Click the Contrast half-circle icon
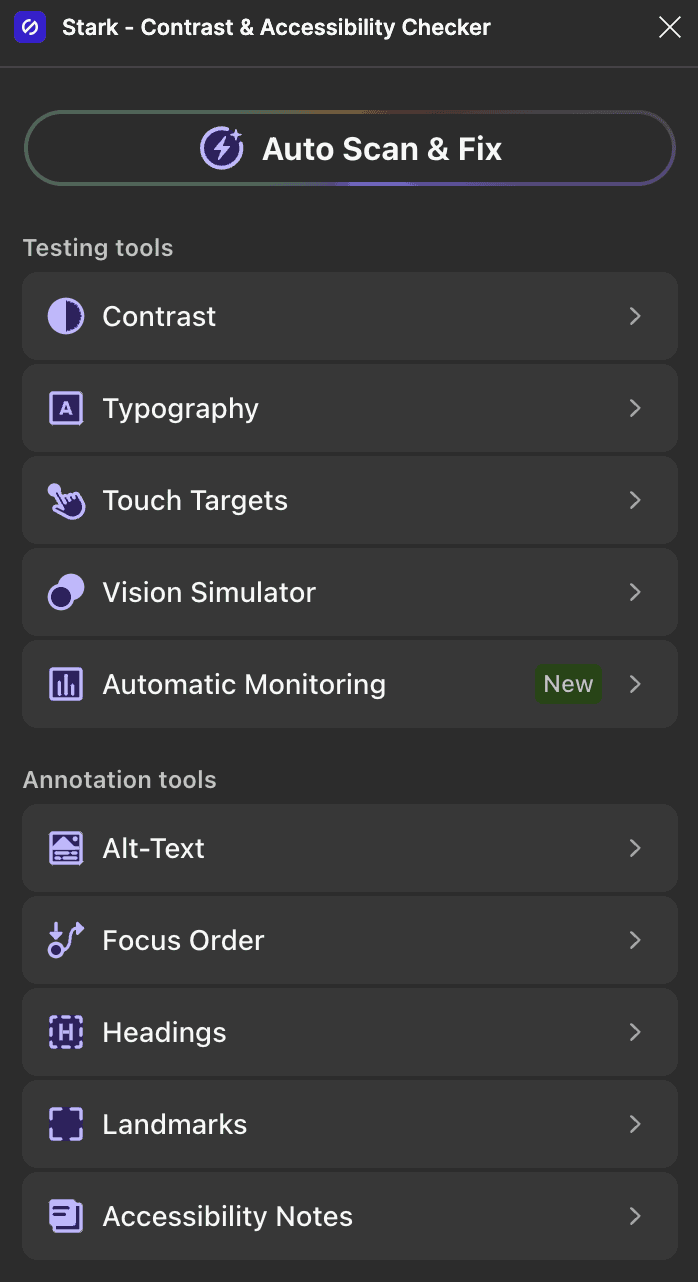698x1282 pixels. 66,316
